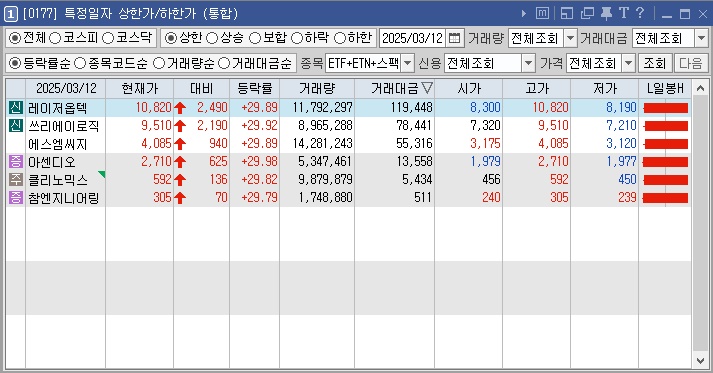The height and width of the screenshot is (373, 713).
Task: Click the small arrow icon in title bar
Action: [524, 14]
